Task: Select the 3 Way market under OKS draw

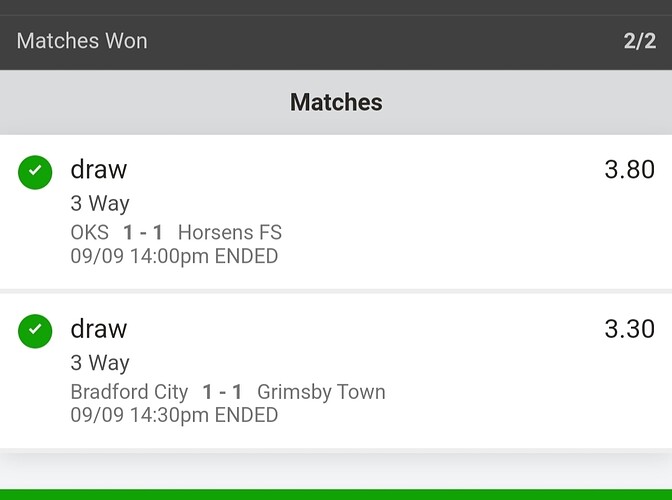Action: coord(100,203)
